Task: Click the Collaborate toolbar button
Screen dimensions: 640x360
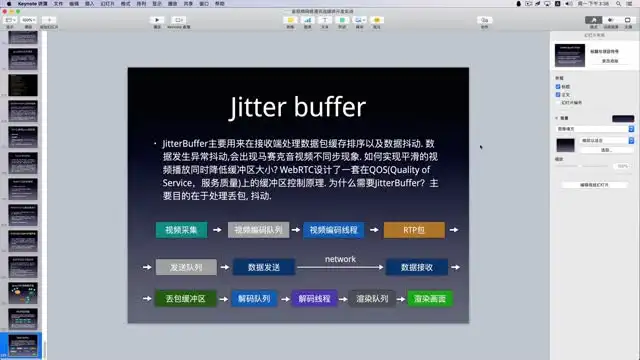Action: pyautogui.click(x=484, y=20)
